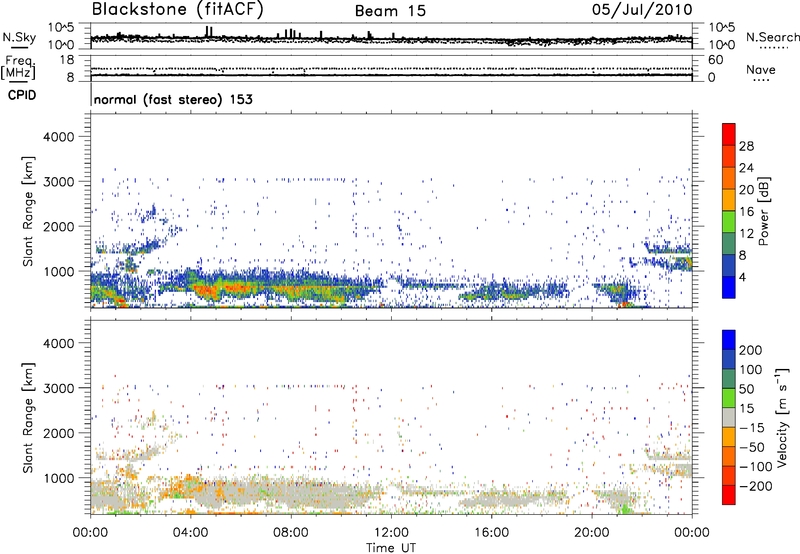
Task: Click the "1000" tick on the velocity panel
Action: (x=59, y=478)
